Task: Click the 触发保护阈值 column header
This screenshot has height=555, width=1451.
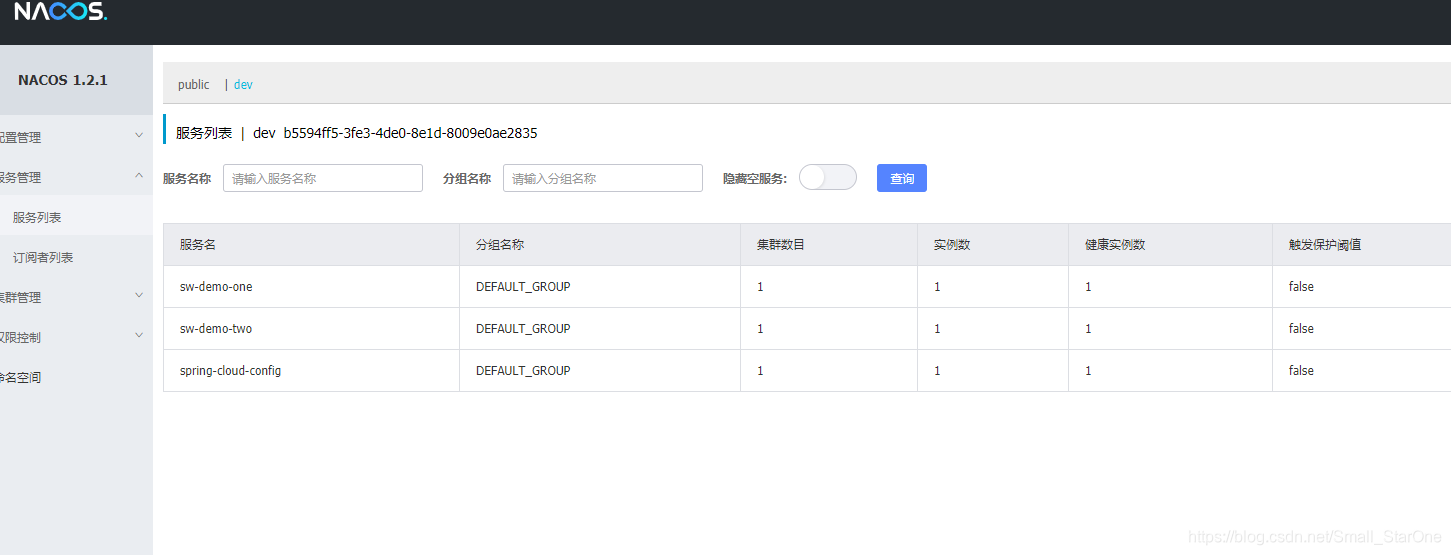Action: [1325, 245]
